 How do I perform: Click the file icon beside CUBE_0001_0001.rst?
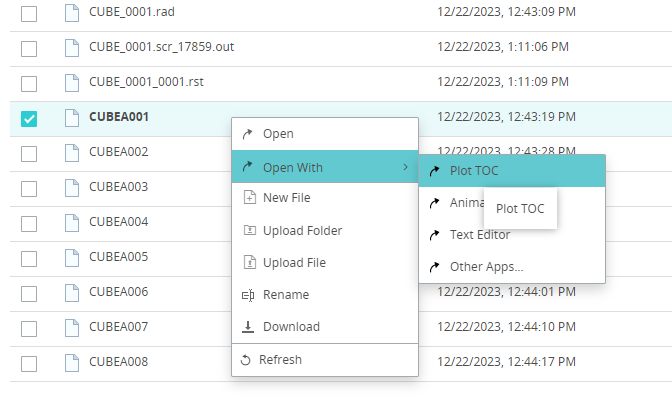[71, 83]
